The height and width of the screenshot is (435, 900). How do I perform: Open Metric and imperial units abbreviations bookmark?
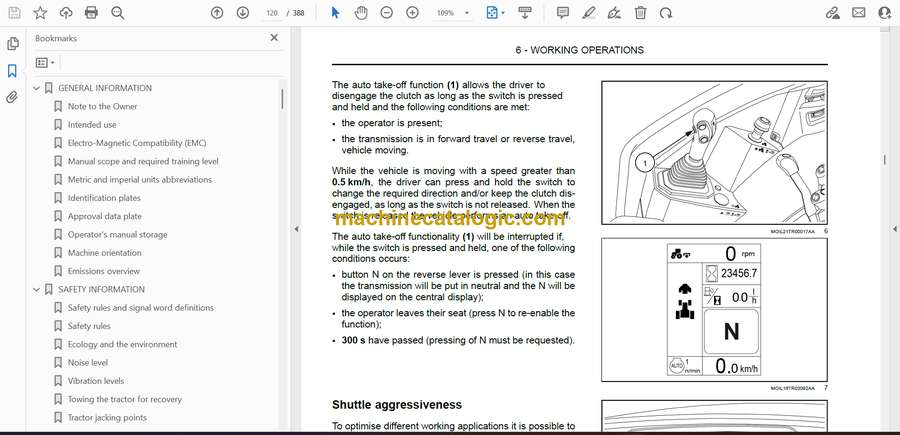click(x=139, y=180)
